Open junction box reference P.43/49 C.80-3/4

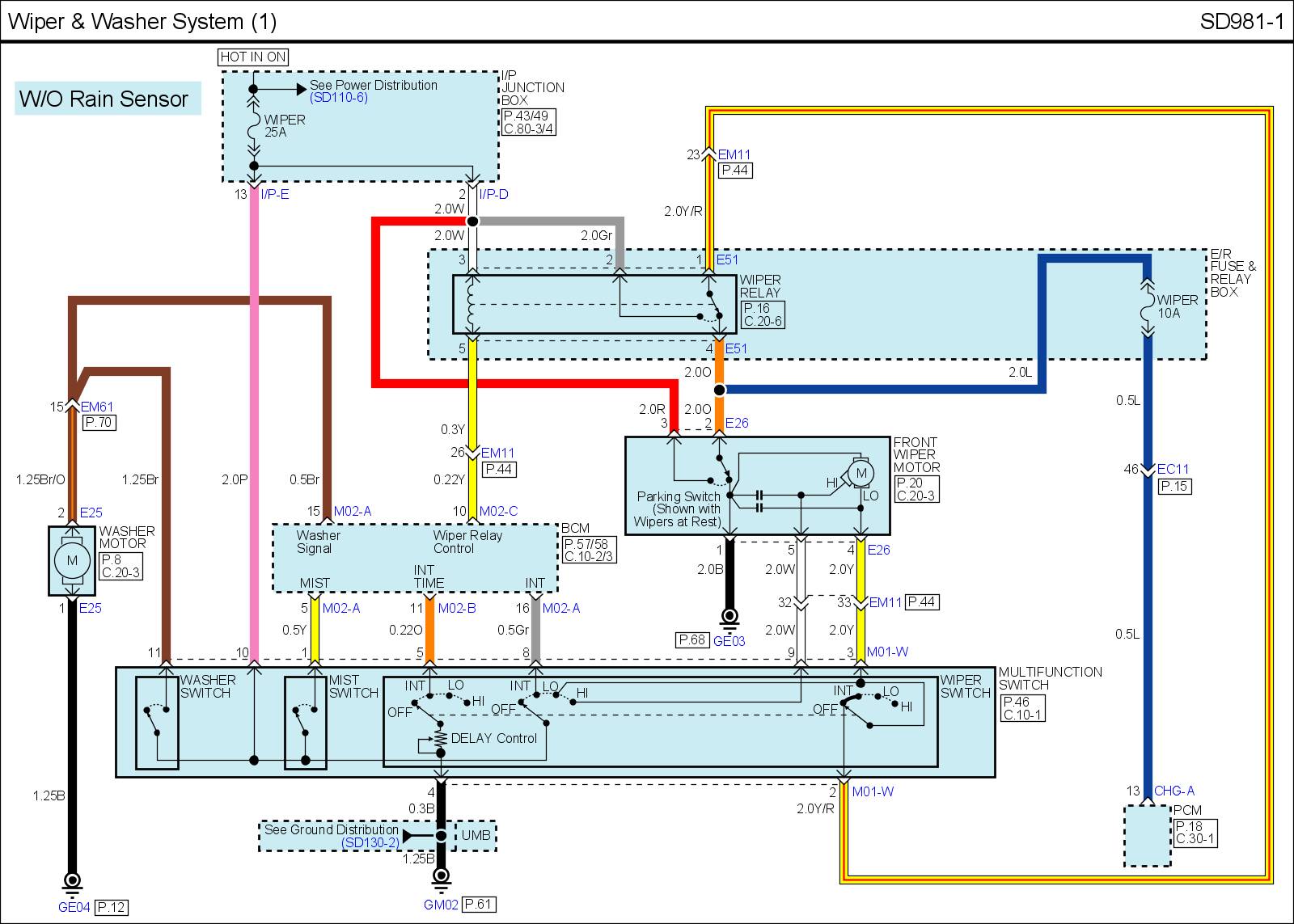coord(529,122)
